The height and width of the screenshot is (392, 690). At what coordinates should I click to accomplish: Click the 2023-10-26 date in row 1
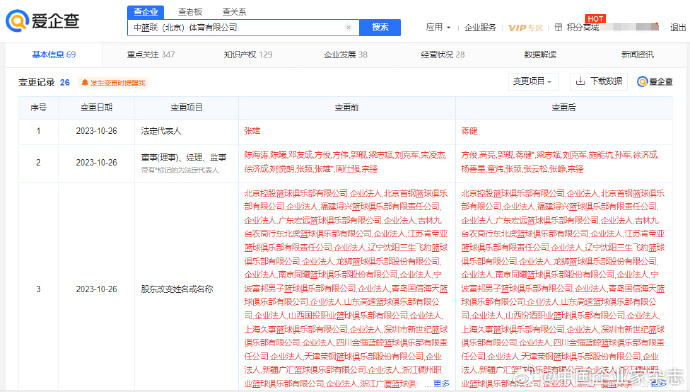pyautogui.click(x=96, y=131)
